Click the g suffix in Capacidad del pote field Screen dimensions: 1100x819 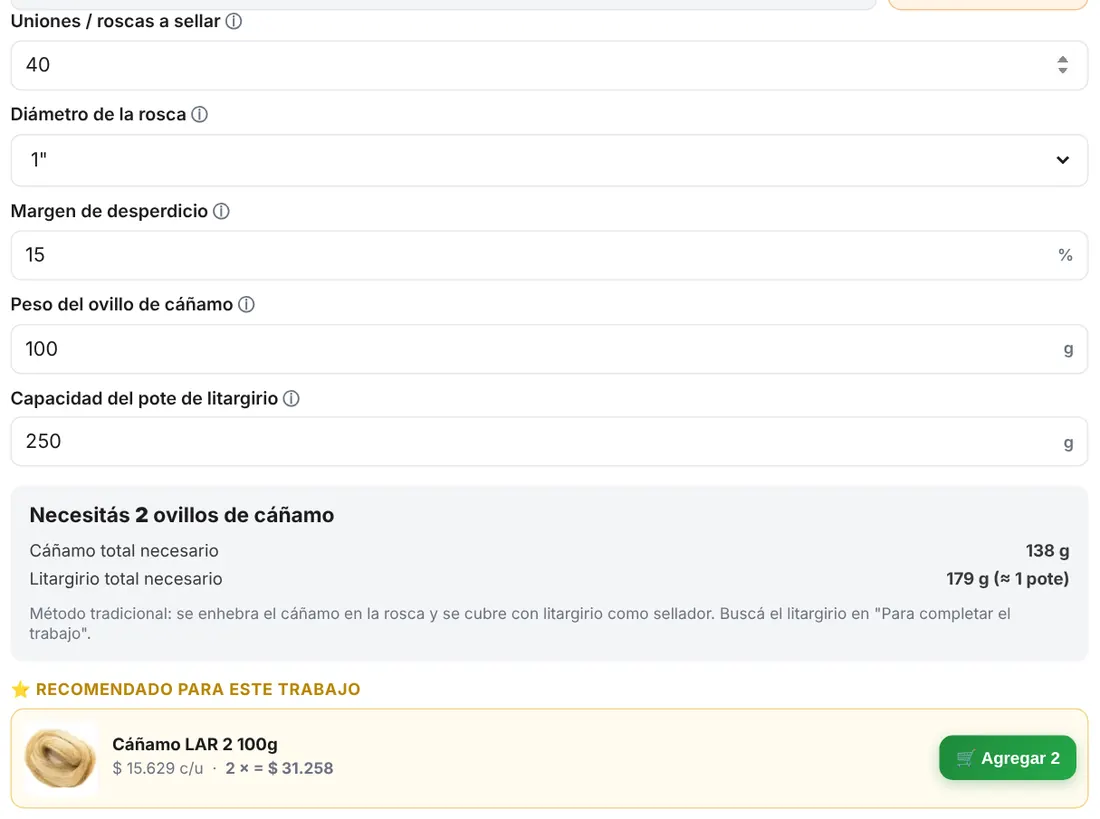click(1068, 443)
